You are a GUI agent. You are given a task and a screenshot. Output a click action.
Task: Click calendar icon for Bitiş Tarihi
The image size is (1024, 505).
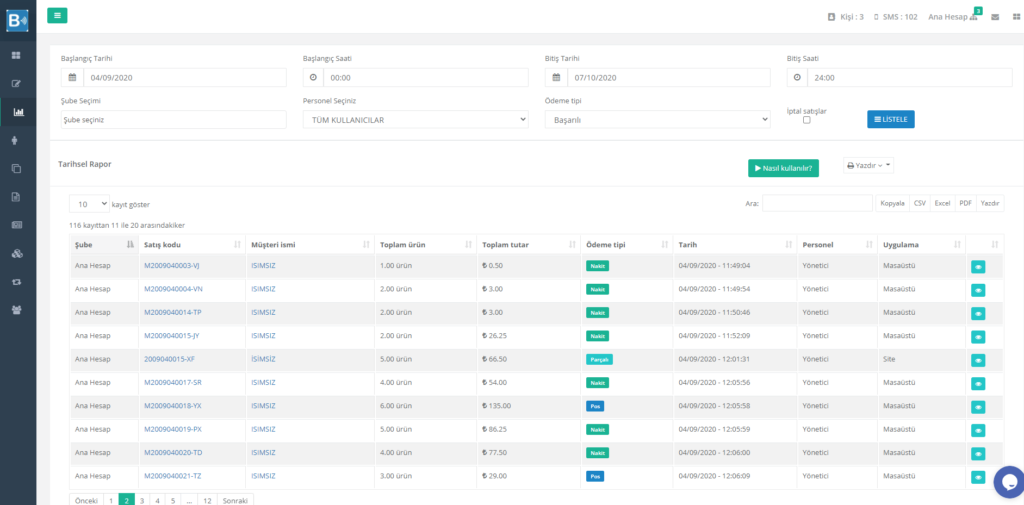[x=556, y=78]
